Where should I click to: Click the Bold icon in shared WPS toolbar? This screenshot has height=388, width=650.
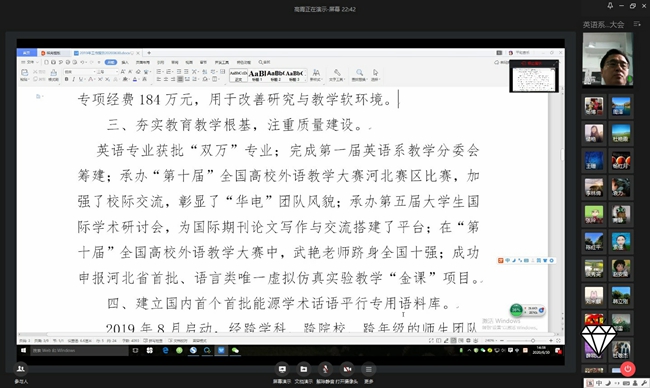pos(66,79)
